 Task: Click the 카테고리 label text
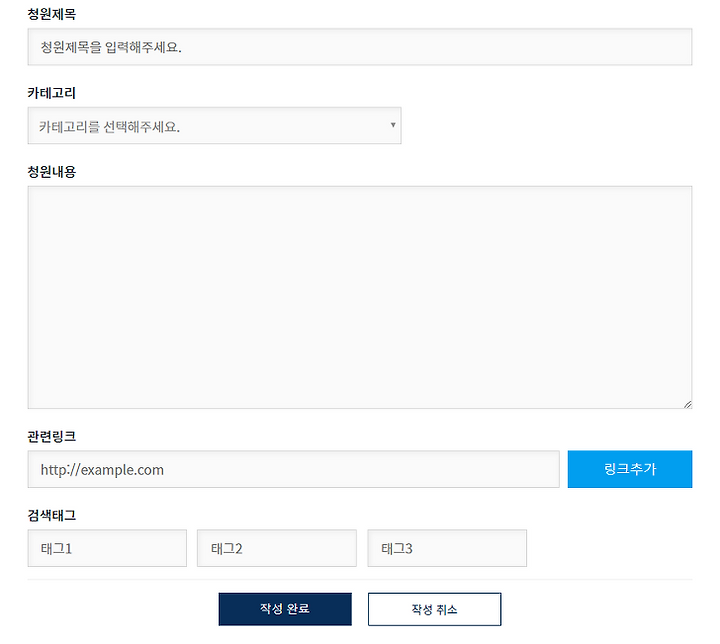tap(51, 93)
